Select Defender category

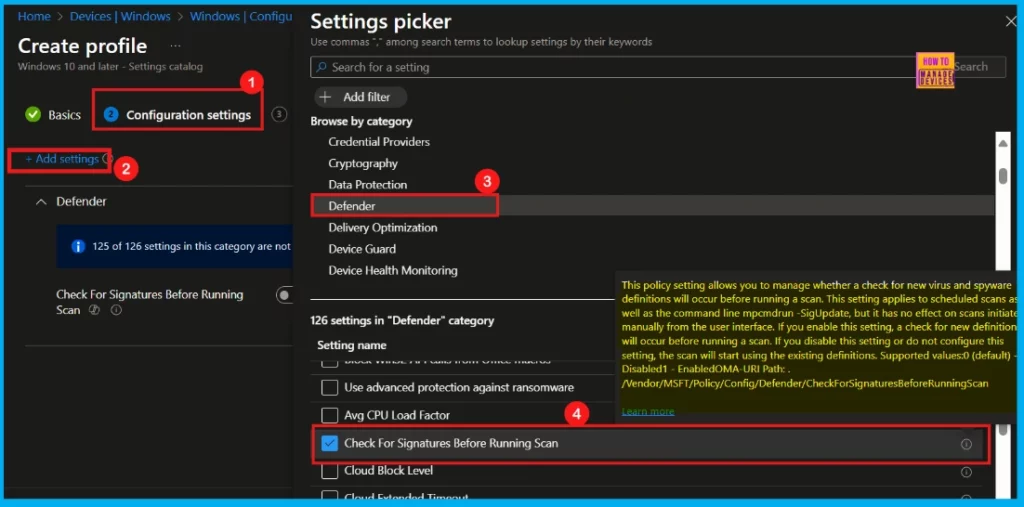click(x=352, y=206)
